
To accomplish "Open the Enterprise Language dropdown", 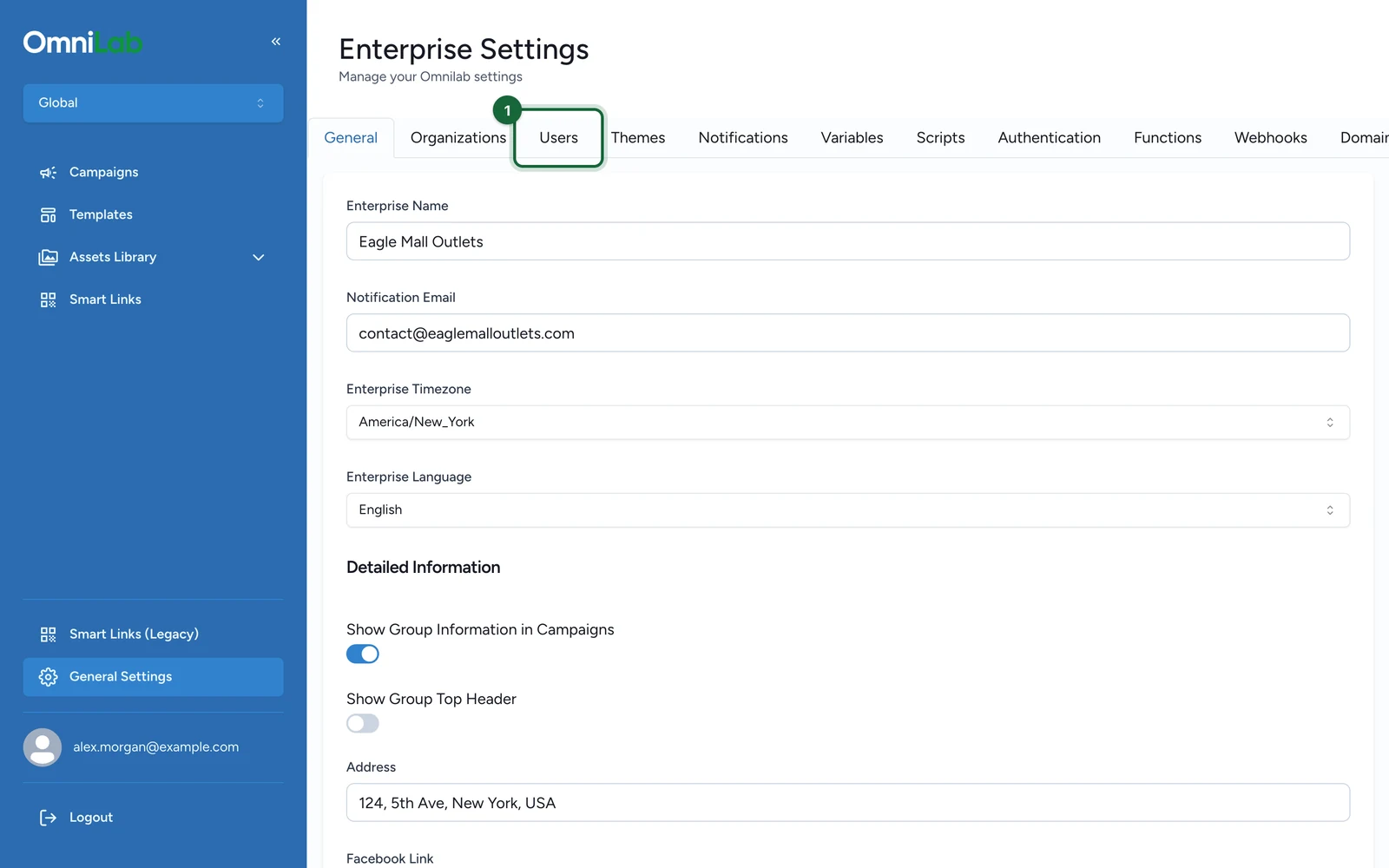I will click(847, 510).
